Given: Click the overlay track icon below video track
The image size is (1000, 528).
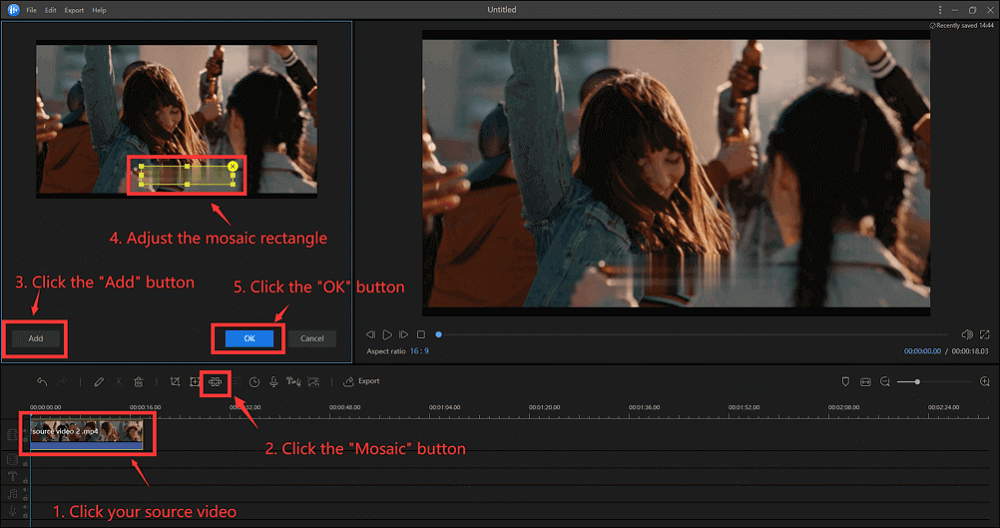Looking at the screenshot, I should [x=12, y=459].
